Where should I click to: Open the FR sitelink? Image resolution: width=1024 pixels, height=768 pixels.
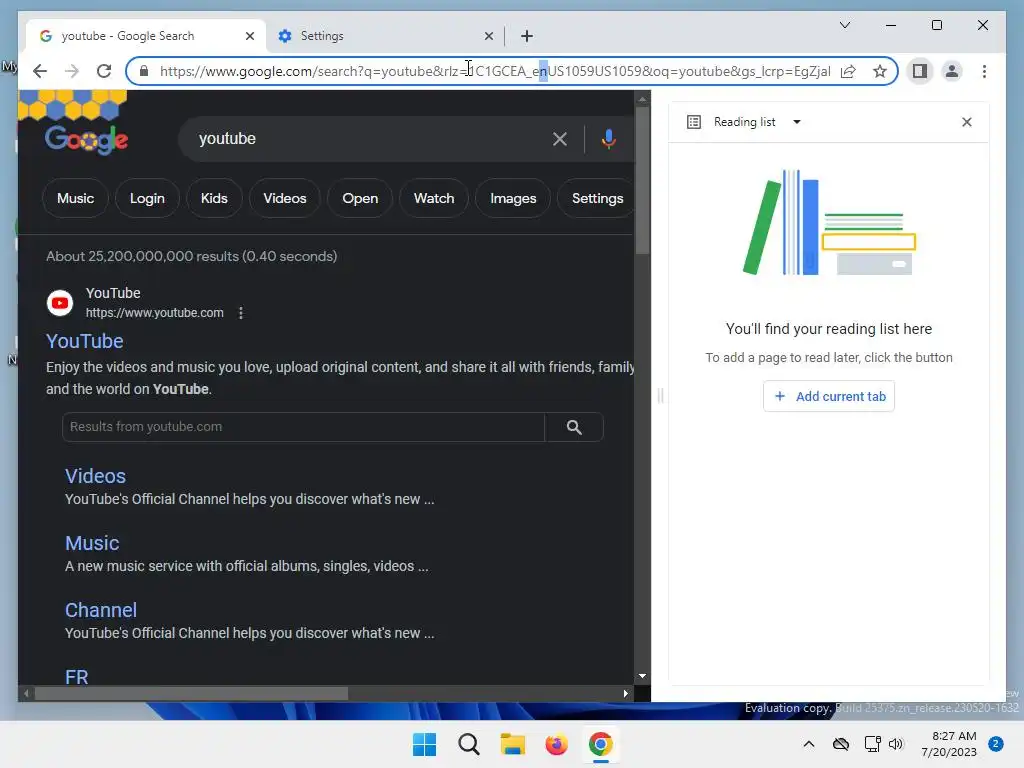(76, 677)
